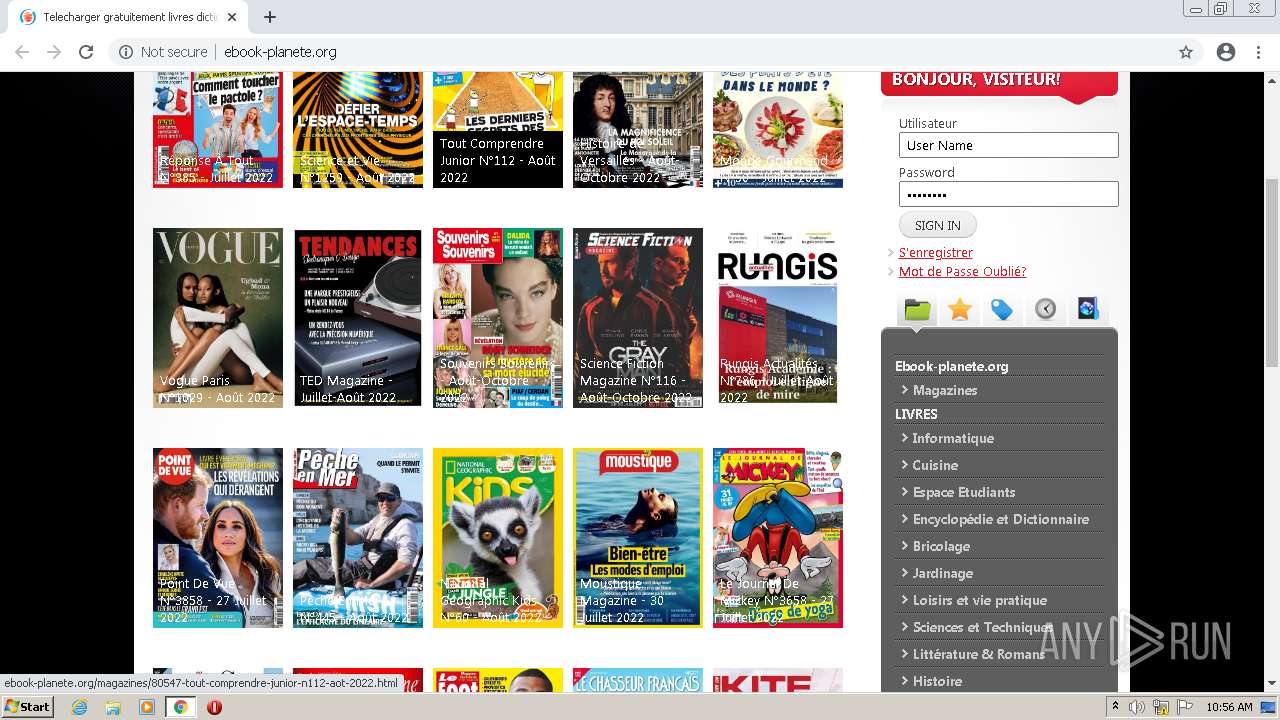
Task: Open the globe book icon tab
Action: pyautogui.click(x=1088, y=309)
